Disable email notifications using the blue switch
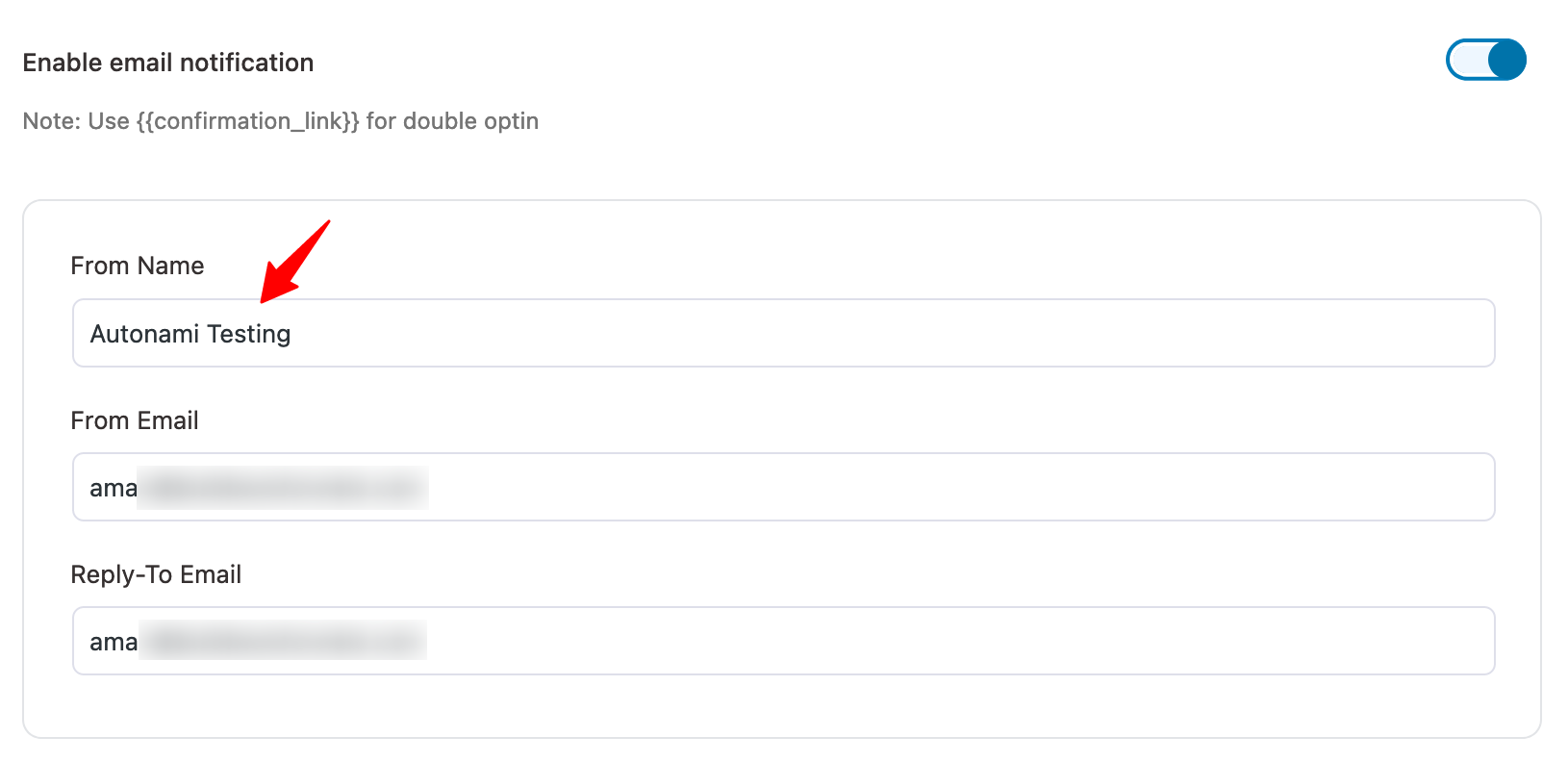Image resolution: width=1568 pixels, height=762 pixels. (1485, 59)
